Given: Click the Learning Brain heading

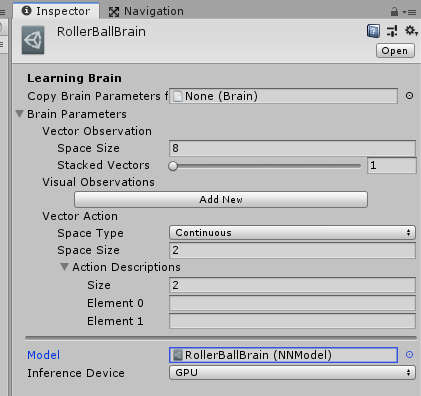Looking at the screenshot, I should 74,78.
